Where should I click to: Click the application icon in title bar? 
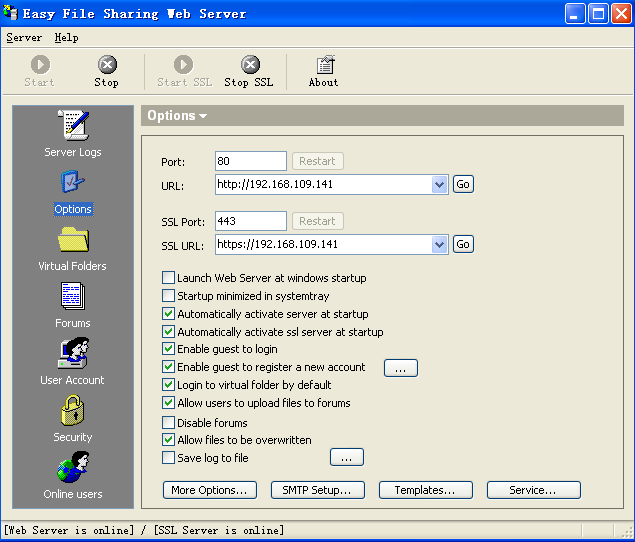pos(11,13)
